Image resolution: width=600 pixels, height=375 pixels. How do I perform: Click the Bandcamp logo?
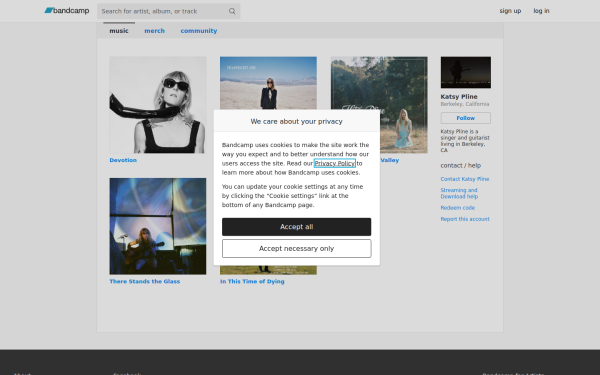click(67, 11)
